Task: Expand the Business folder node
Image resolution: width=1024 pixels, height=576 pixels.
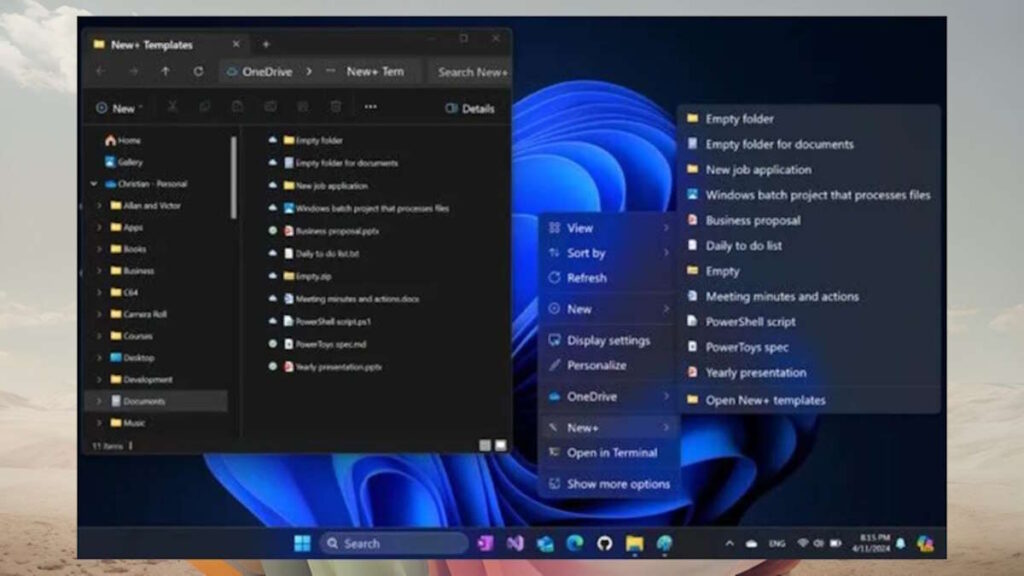Action: tap(99, 270)
